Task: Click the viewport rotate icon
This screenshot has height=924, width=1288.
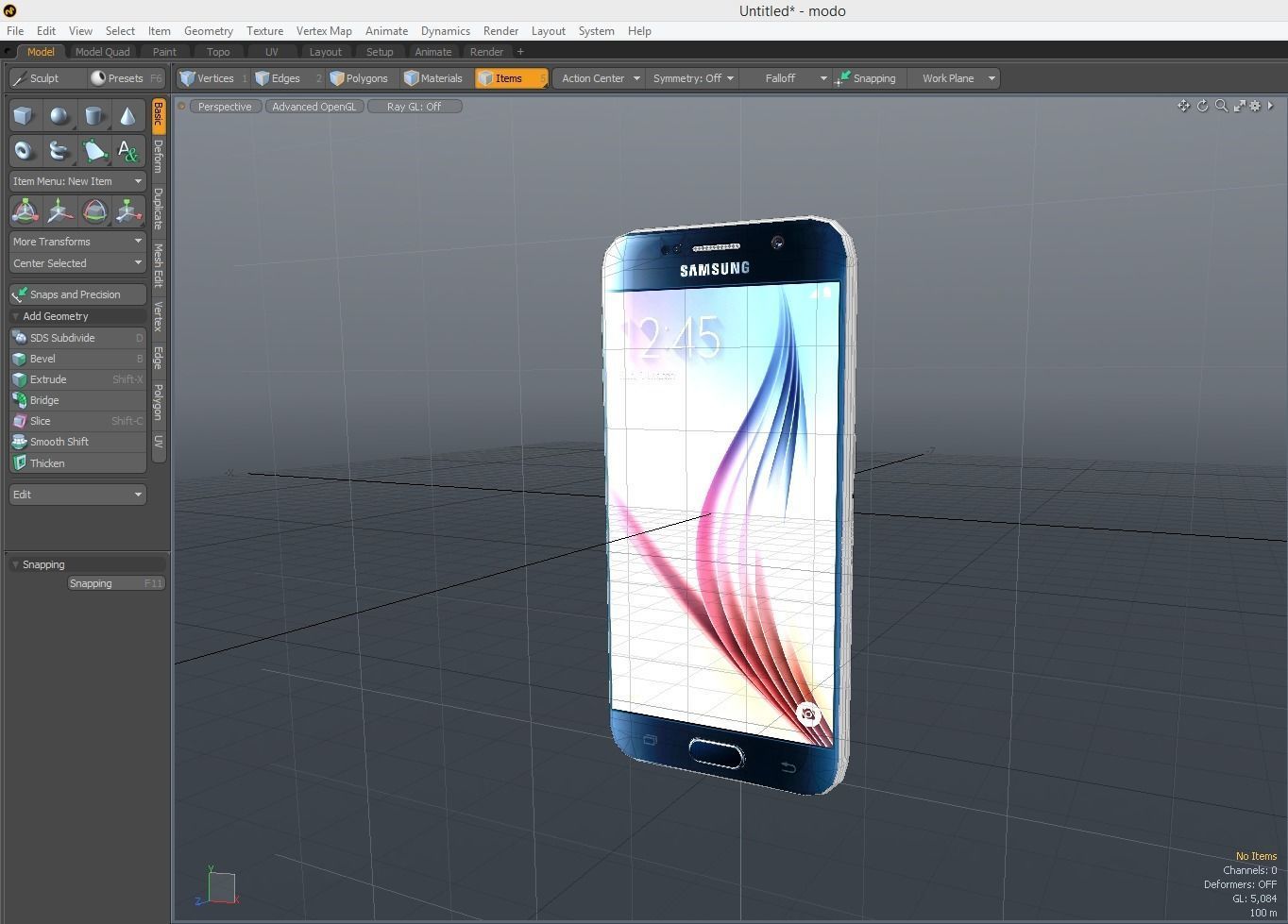Action: 1202,106
